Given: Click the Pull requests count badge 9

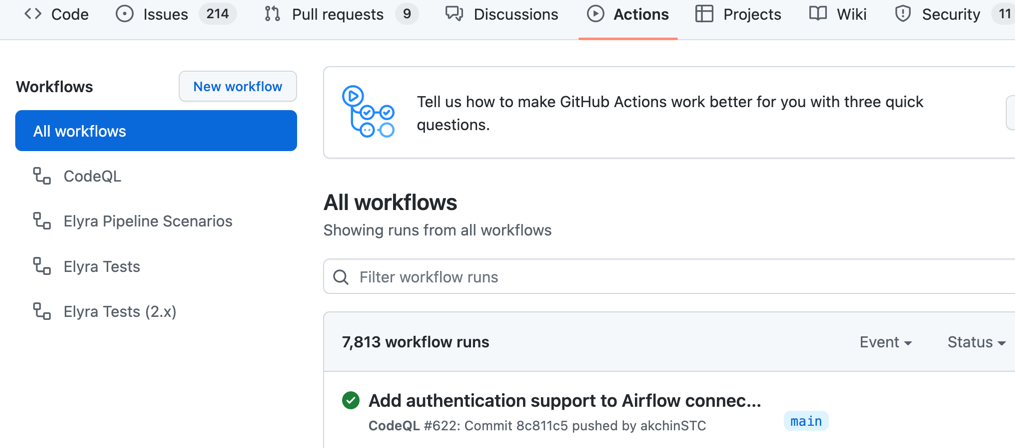Looking at the screenshot, I should (407, 14).
